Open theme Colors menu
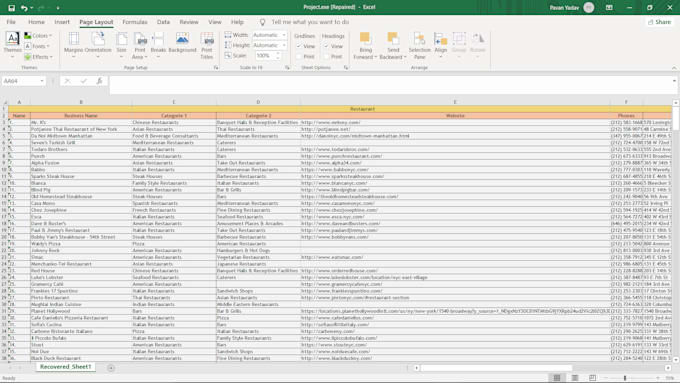Viewport: 680px width, 383px height. [x=38, y=36]
